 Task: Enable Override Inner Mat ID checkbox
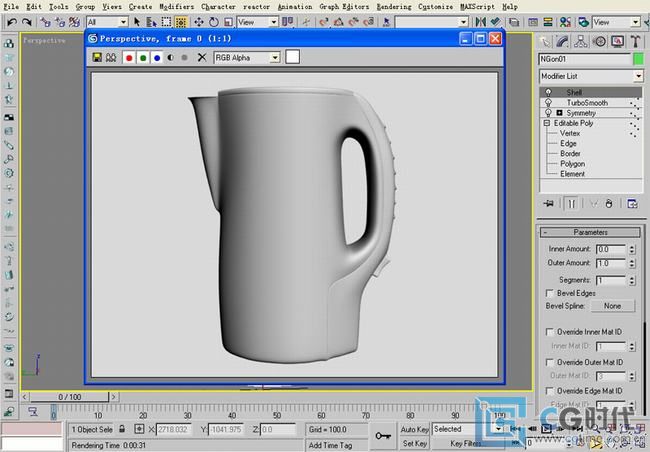[x=550, y=332]
